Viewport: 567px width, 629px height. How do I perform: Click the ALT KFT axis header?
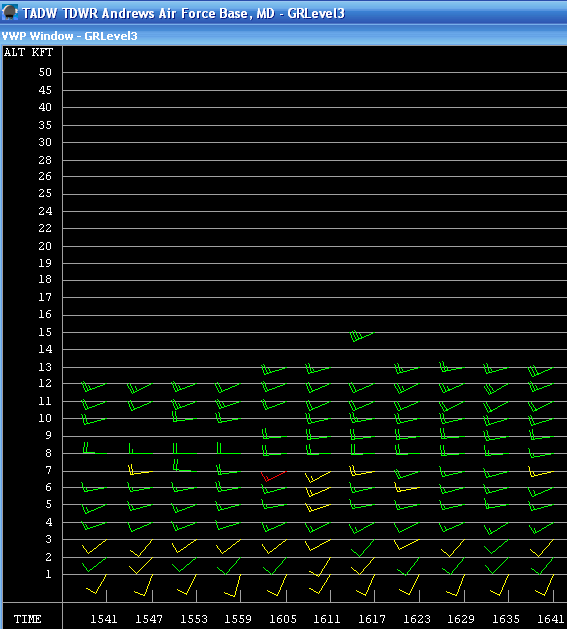tap(28, 52)
